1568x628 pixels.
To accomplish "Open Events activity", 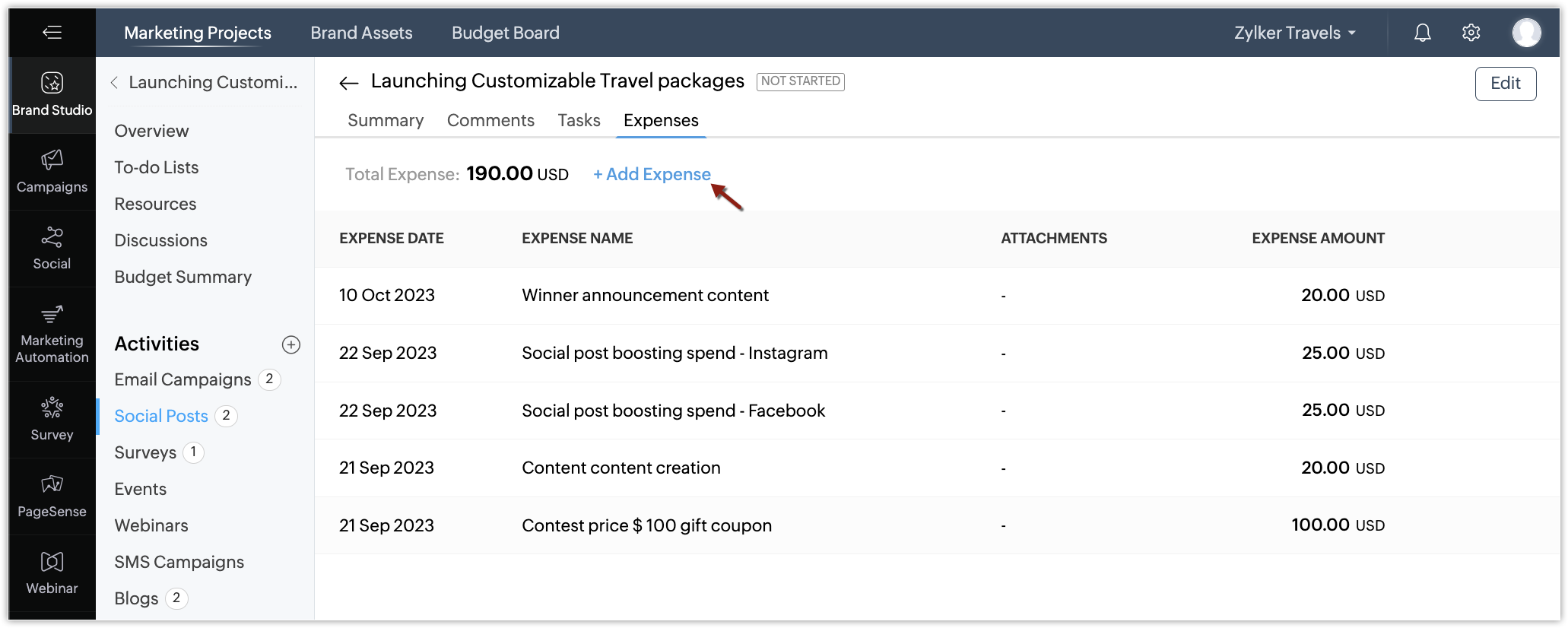I will point(140,489).
